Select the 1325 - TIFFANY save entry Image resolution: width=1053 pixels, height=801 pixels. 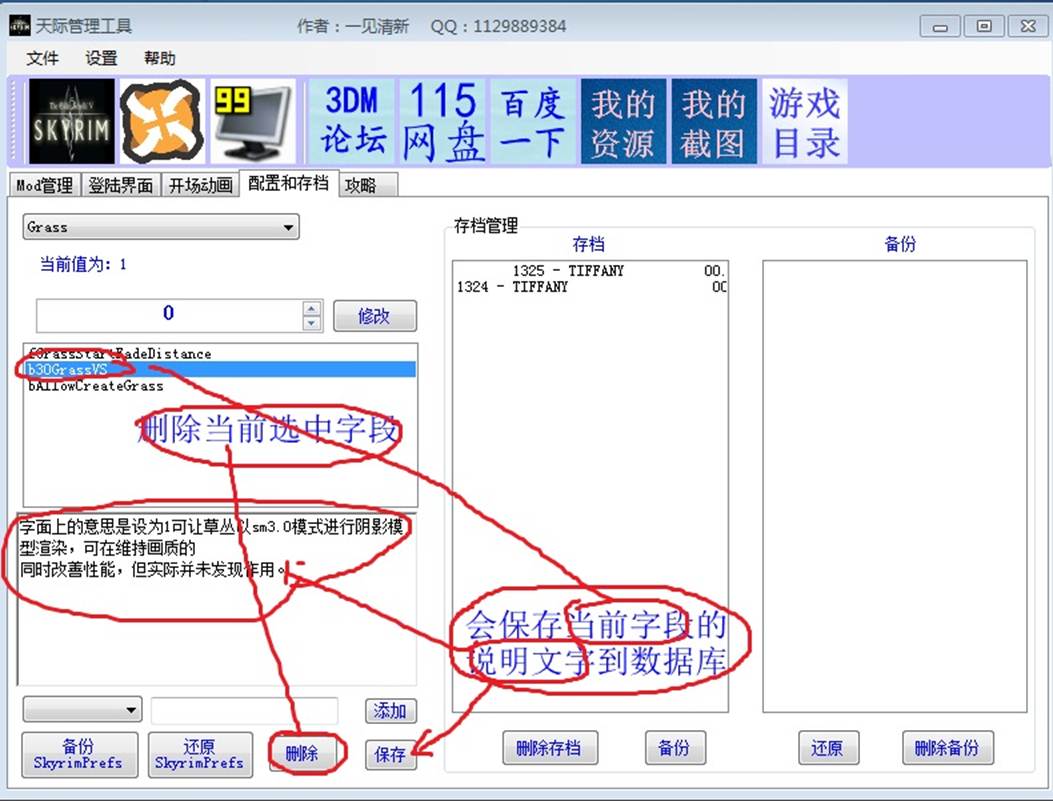click(x=568, y=271)
